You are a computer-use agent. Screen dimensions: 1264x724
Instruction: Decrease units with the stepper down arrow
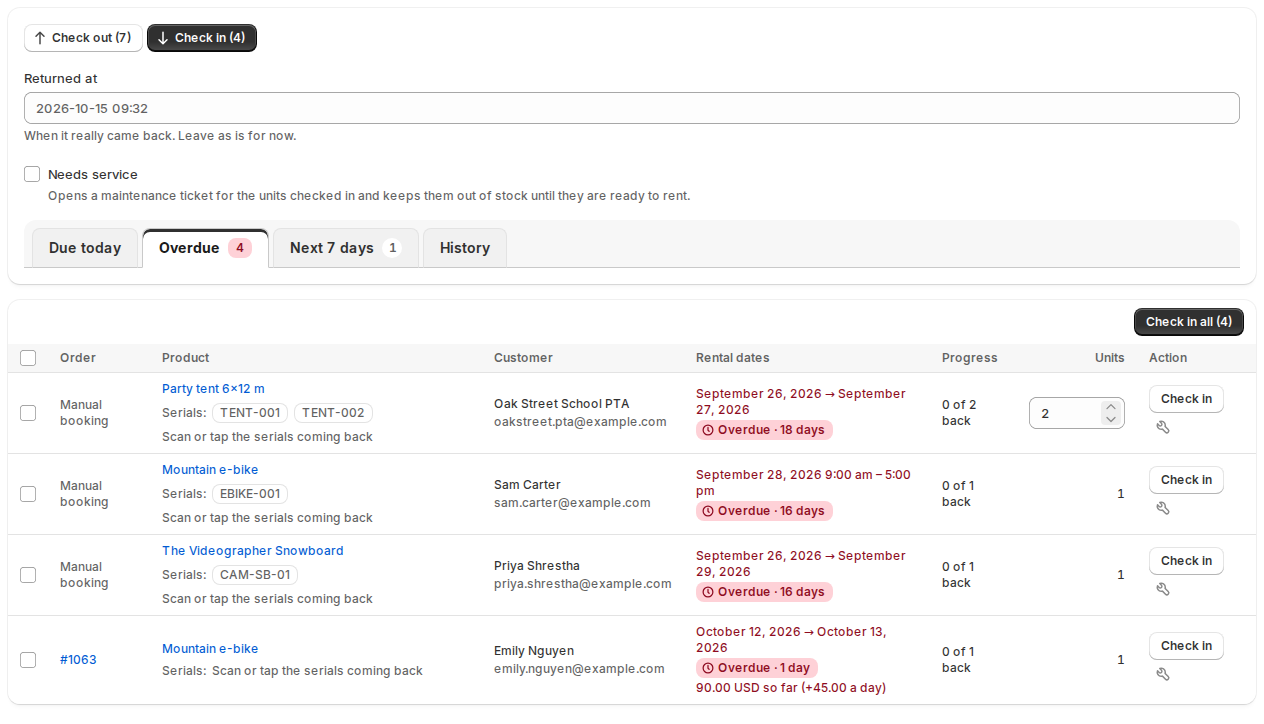1110,419
